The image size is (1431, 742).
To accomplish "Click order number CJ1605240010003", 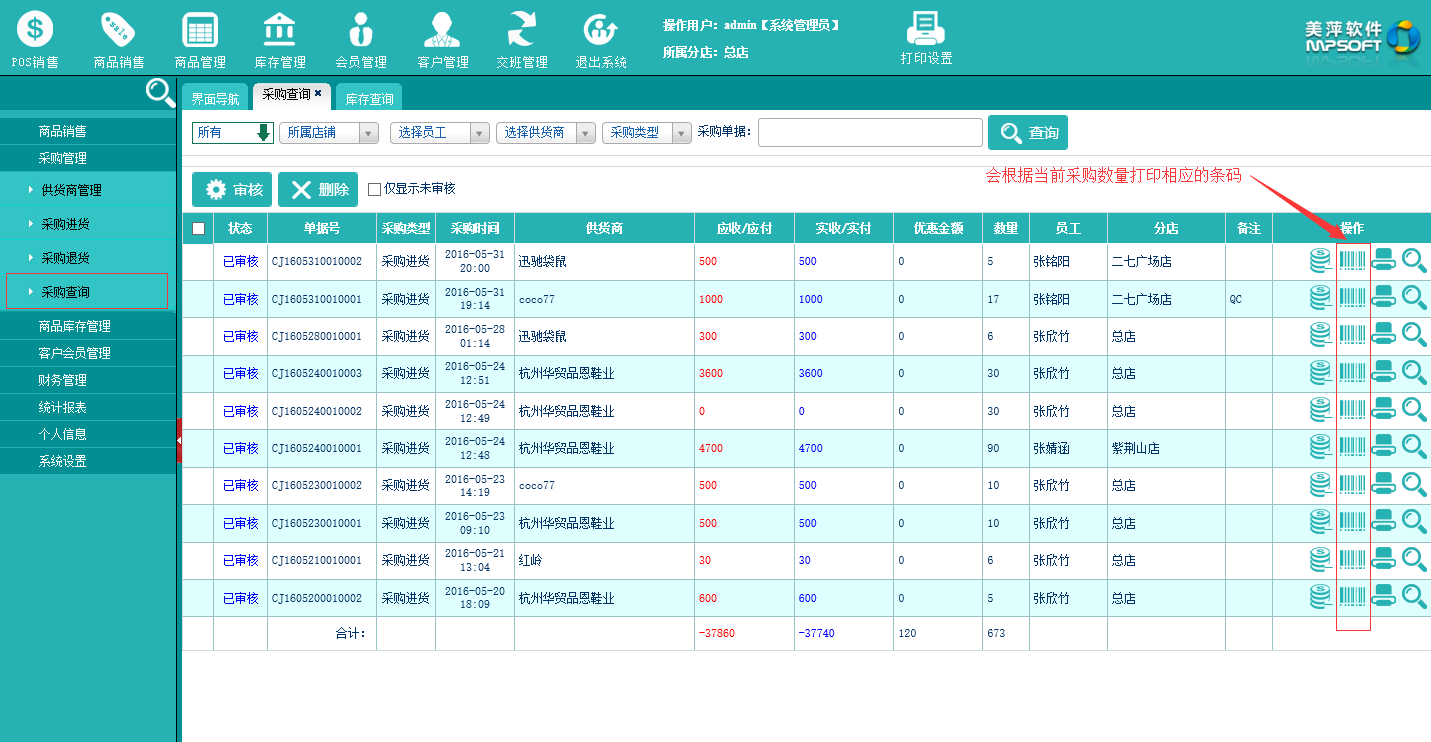I will 317,373.
